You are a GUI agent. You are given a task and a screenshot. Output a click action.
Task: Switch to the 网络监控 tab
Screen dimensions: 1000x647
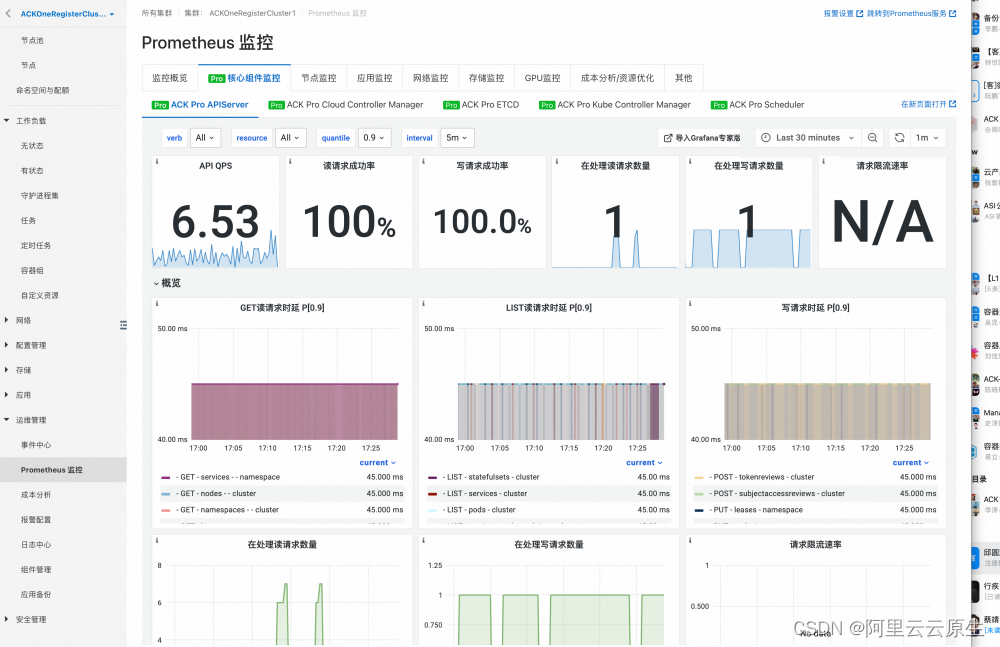[430, 78]
